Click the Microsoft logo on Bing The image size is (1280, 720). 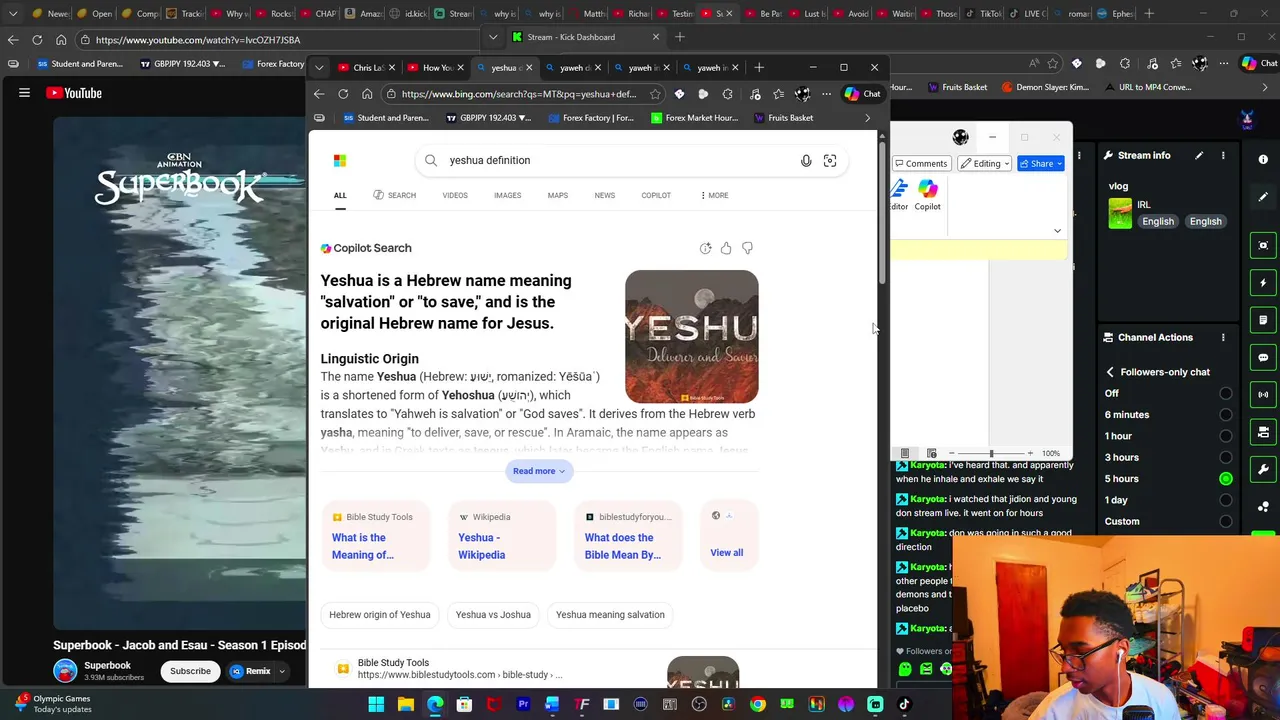(x=340, y=160)
